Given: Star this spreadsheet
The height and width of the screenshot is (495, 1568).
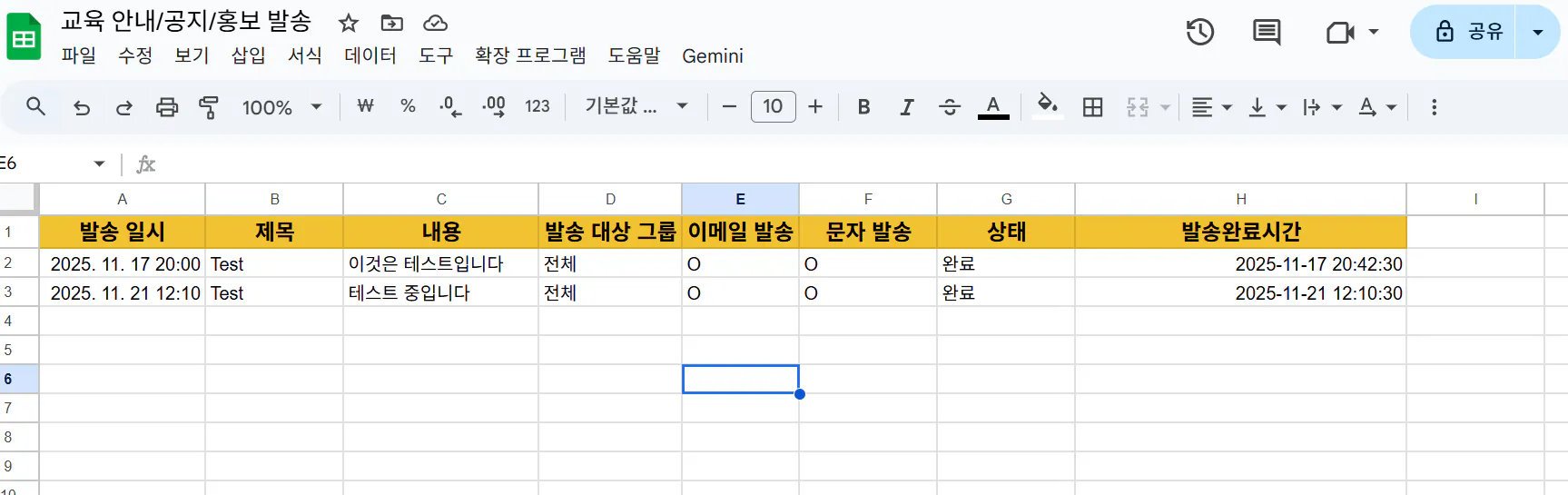Looking at the screenshot, I should click(x=349, y=23).
